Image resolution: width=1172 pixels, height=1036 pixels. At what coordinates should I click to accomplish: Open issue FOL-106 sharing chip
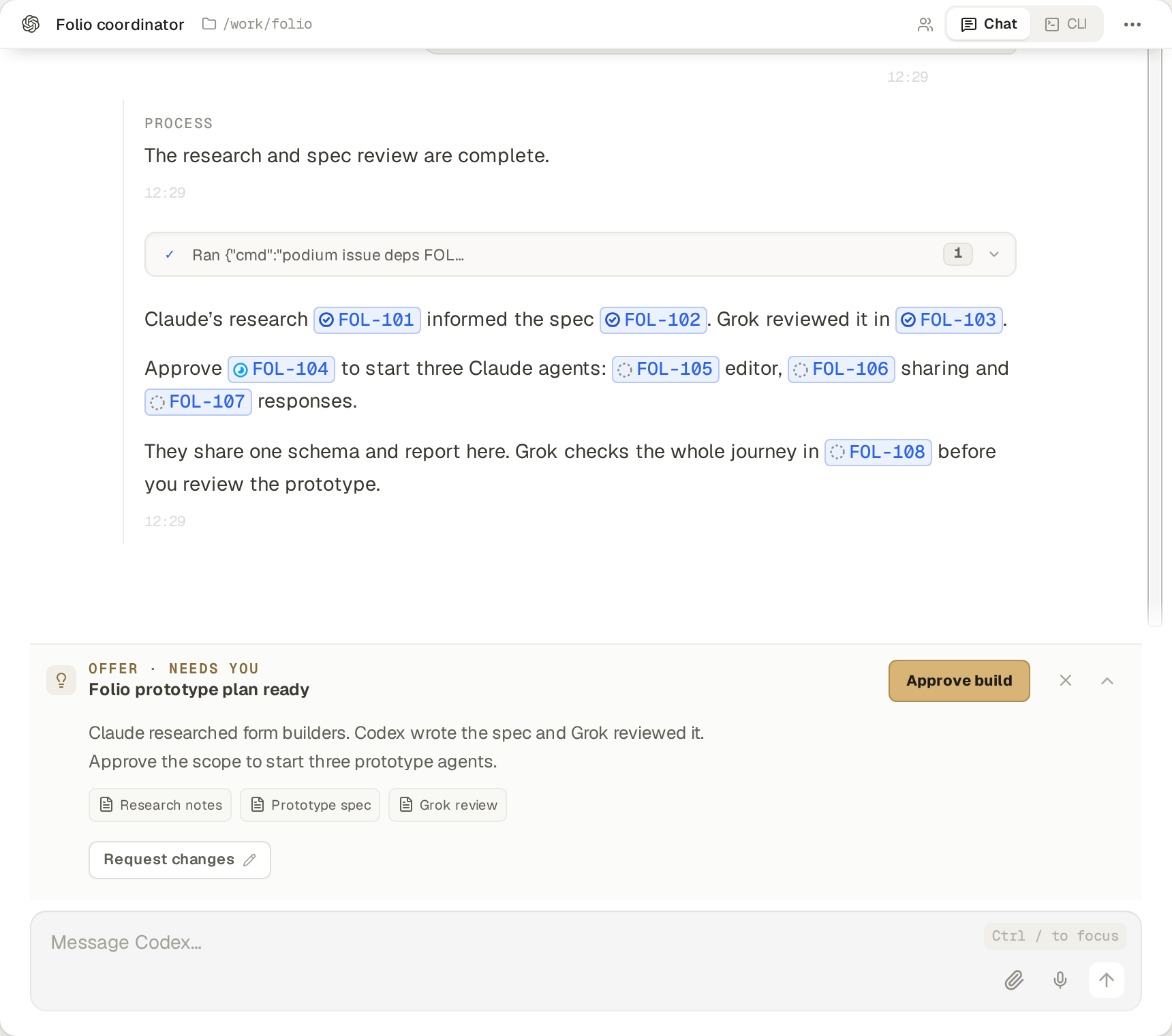(x=842, y=369)
